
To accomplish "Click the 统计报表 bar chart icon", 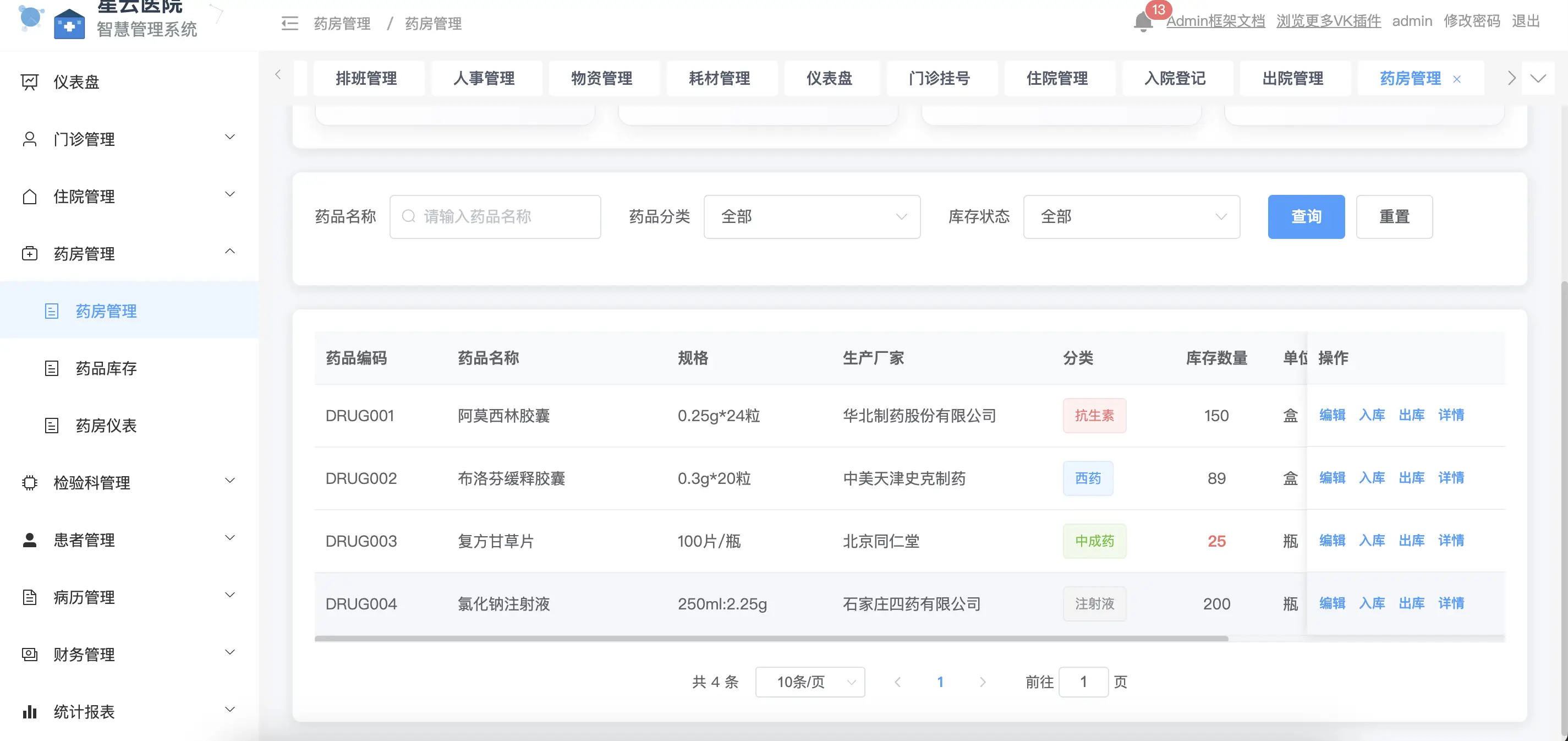I will (x=29, y=712).
